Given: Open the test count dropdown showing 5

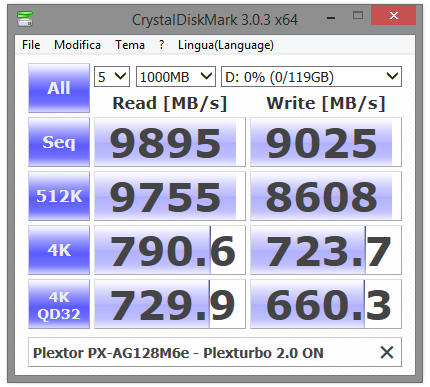Looking at the screenshot, I should coord(112,77).
